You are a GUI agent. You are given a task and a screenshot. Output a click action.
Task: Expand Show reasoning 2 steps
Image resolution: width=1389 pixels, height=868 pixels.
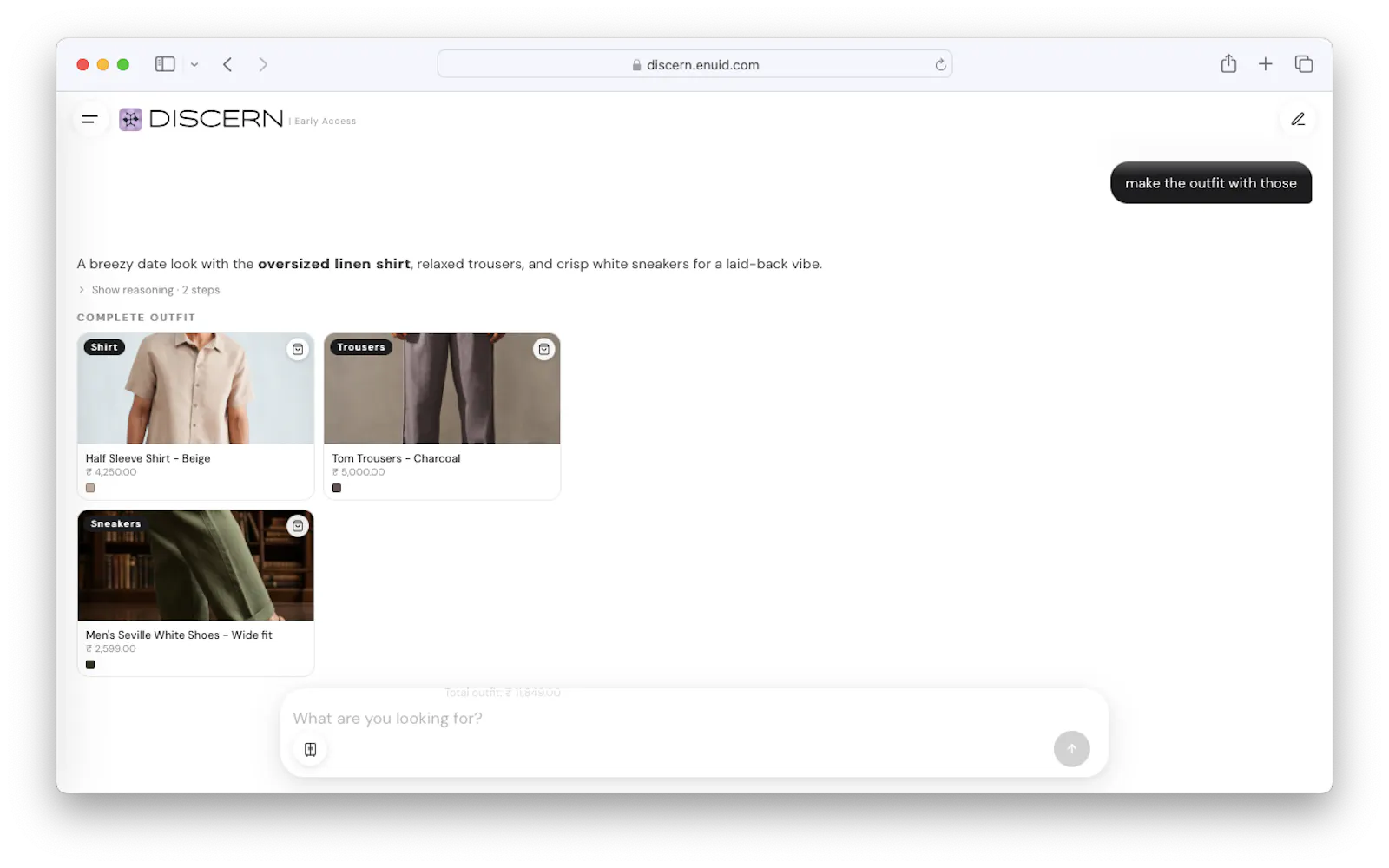[149, 290]
